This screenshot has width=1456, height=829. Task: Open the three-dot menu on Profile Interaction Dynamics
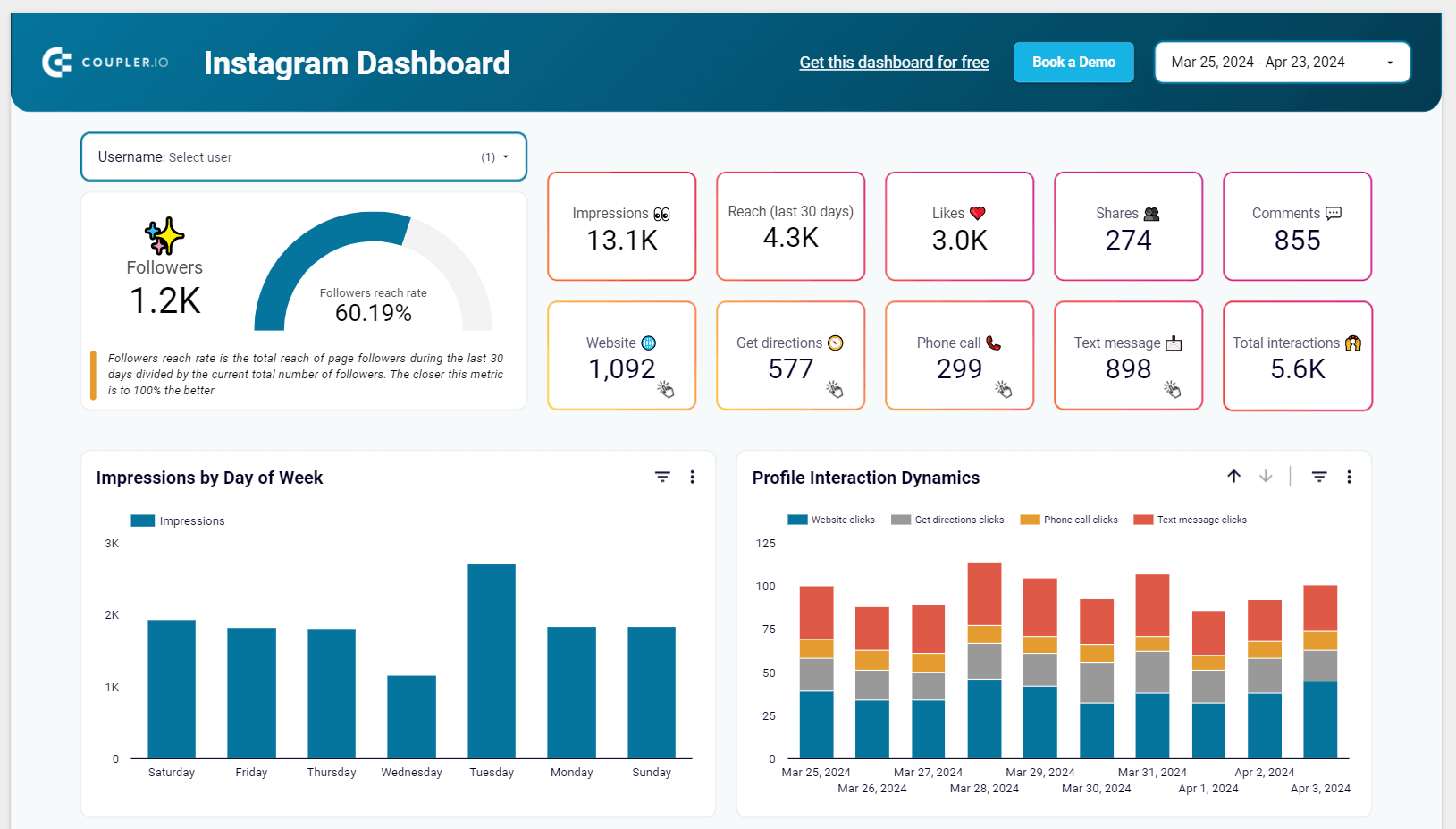click(1350, 477)
